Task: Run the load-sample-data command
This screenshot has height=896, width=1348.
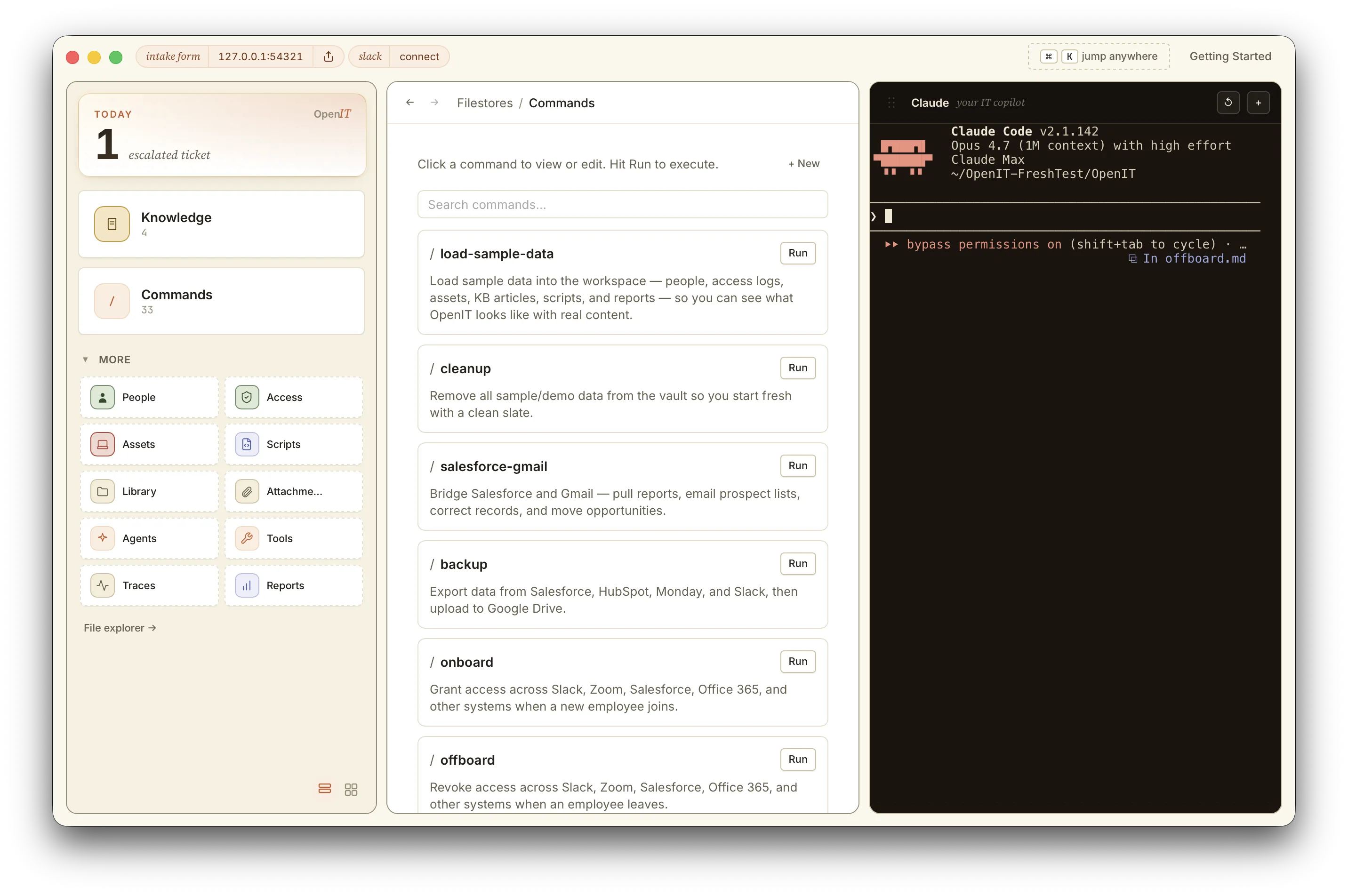Action: coord(798,253)
